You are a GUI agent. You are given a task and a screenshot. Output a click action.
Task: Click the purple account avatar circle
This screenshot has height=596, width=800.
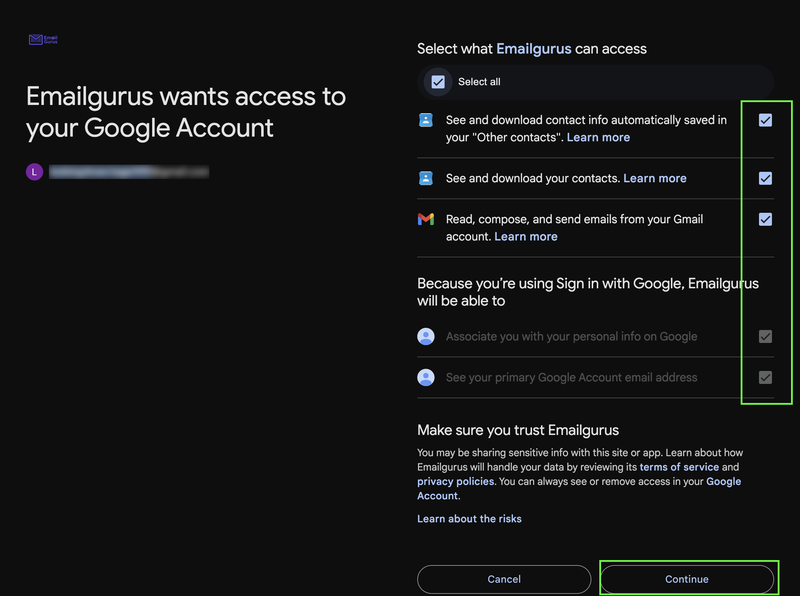pyautogui.click(x=35, y=172)
